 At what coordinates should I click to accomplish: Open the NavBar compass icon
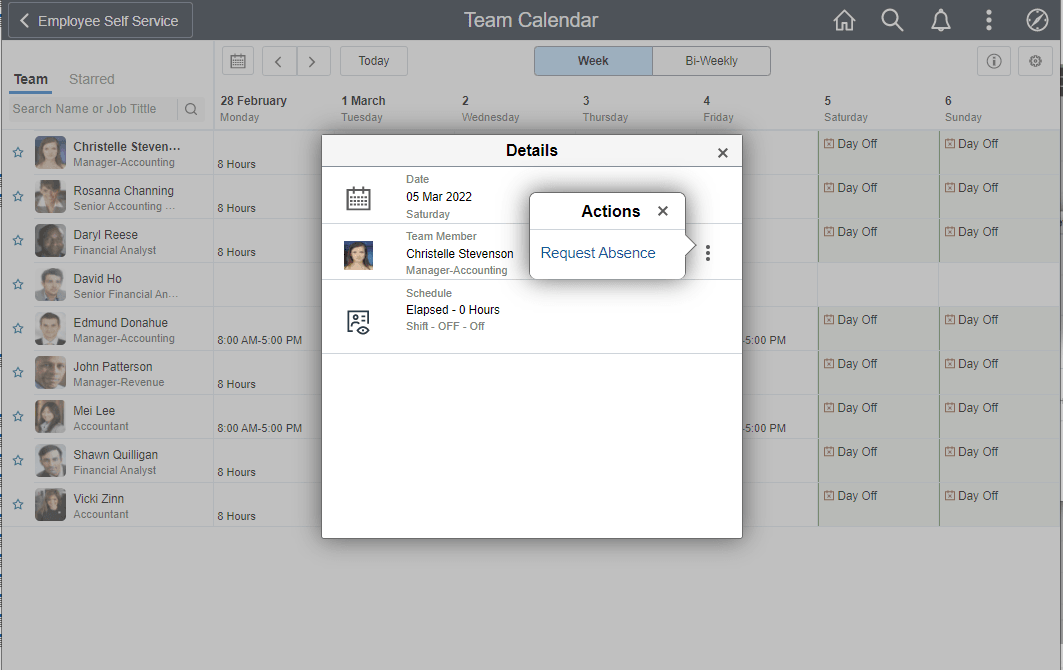[x=1036, y=19]
